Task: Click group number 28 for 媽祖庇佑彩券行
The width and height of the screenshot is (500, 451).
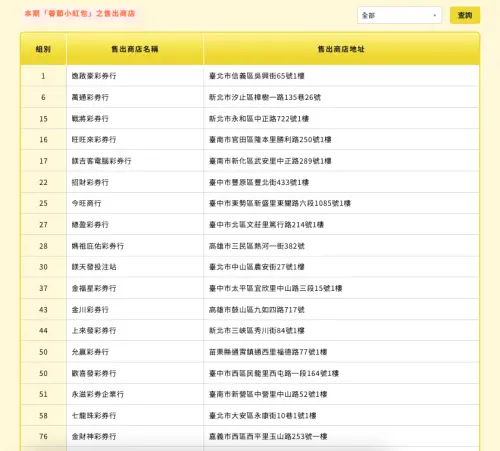Action: 43,246
